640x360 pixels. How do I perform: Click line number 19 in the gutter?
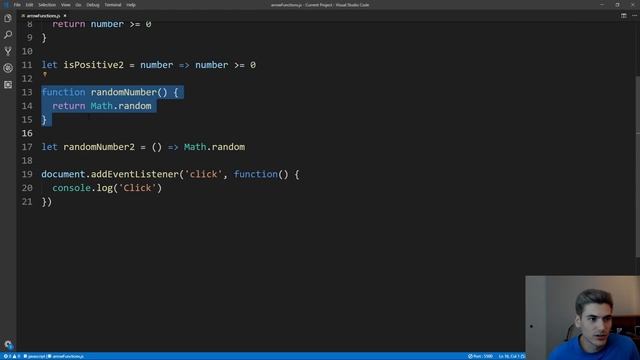27,174
